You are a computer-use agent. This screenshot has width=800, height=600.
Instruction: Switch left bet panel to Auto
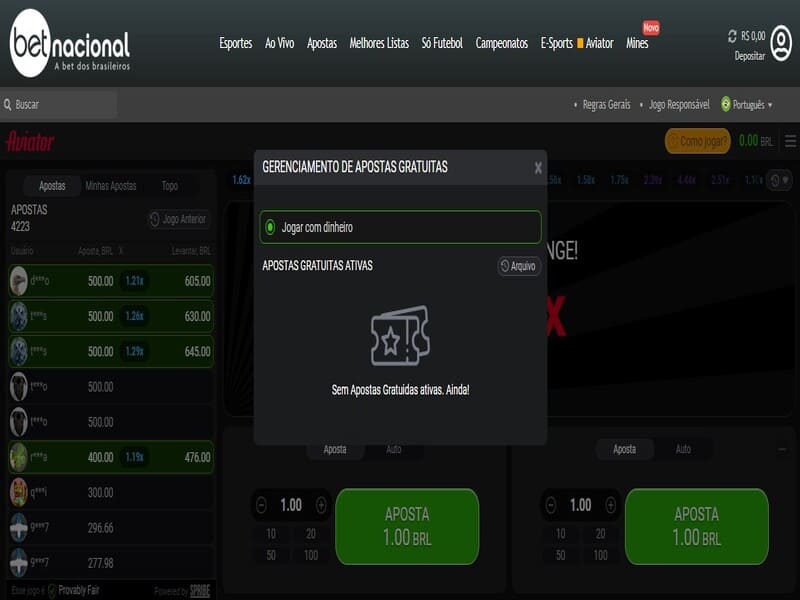click(394, 449)
